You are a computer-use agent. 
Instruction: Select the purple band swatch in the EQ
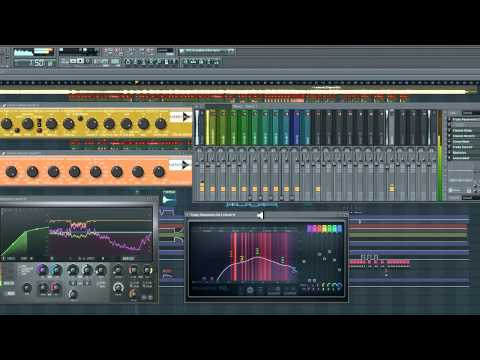tap(309, 228)
